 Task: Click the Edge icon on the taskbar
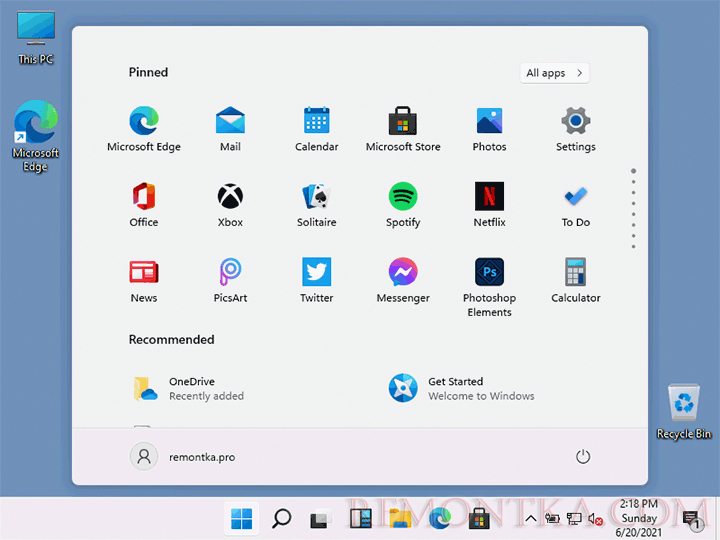point(440,519)
